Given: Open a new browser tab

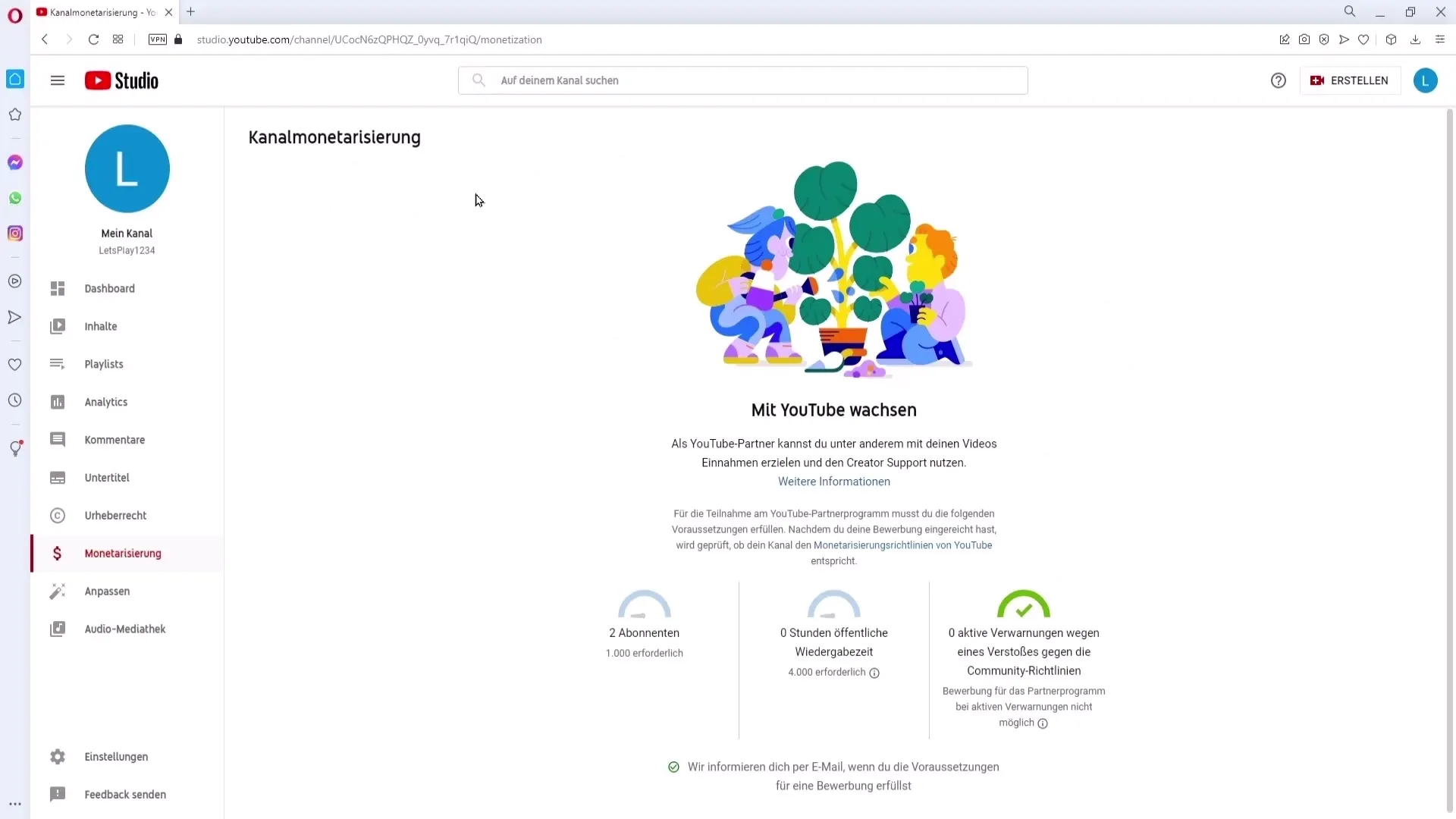Looking at the screenshot, I should 191,11.
